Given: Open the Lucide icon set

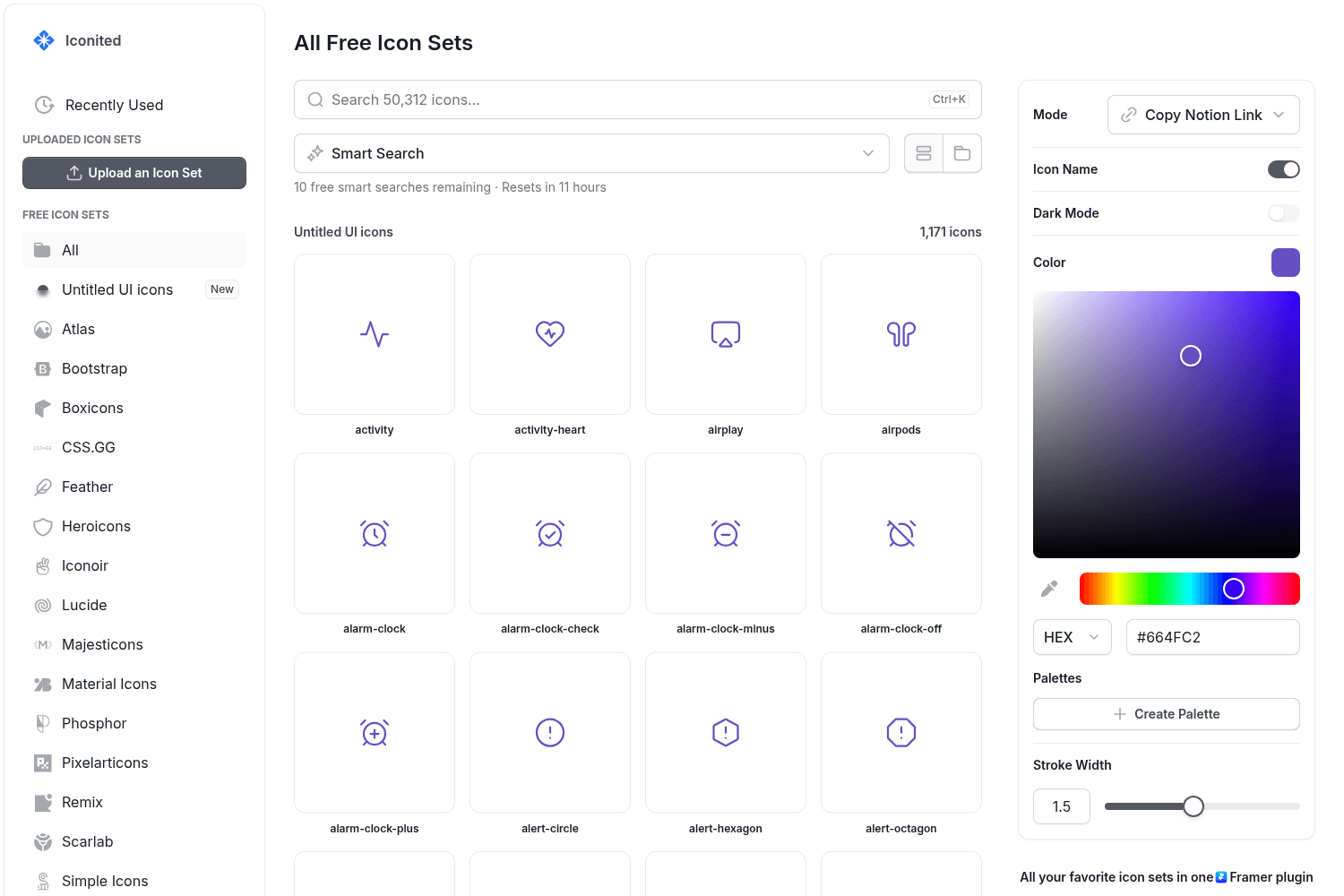Looking at the screenshot, I should [134, 605].
